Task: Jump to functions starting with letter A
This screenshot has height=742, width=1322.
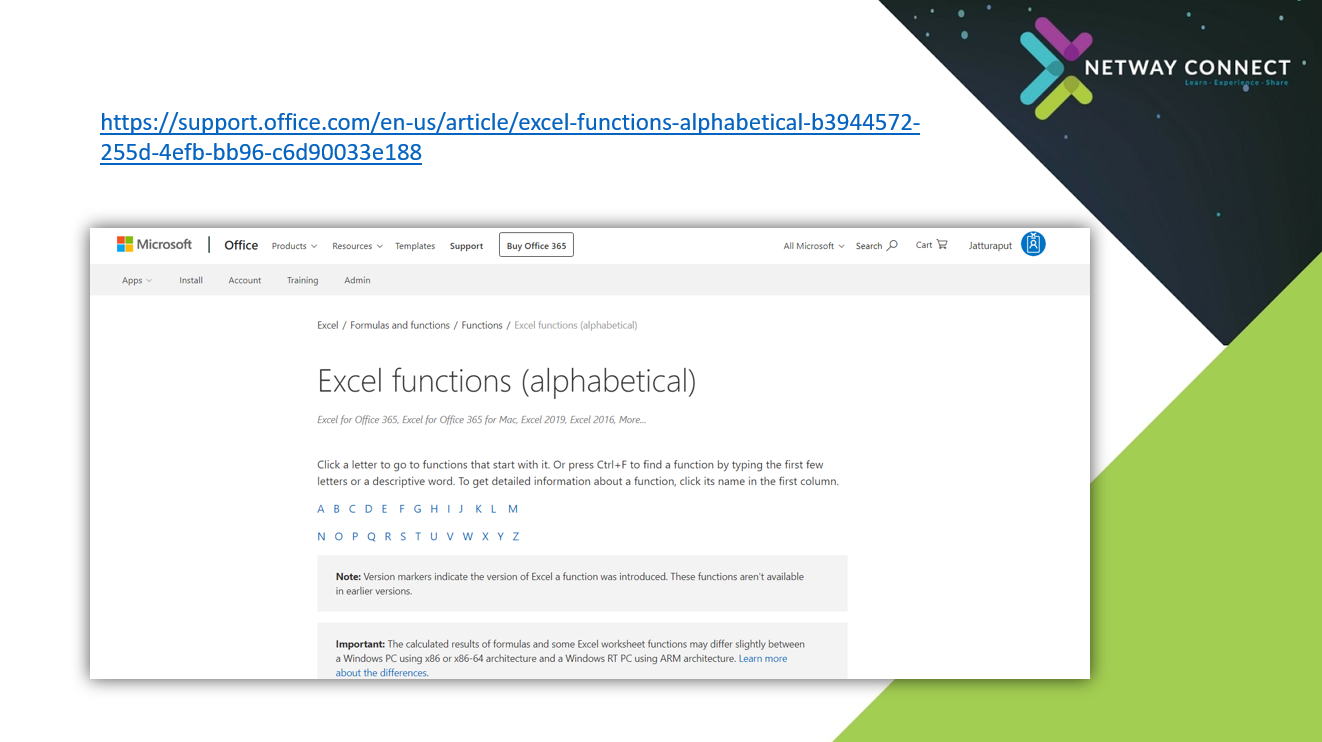Action: 321,509
